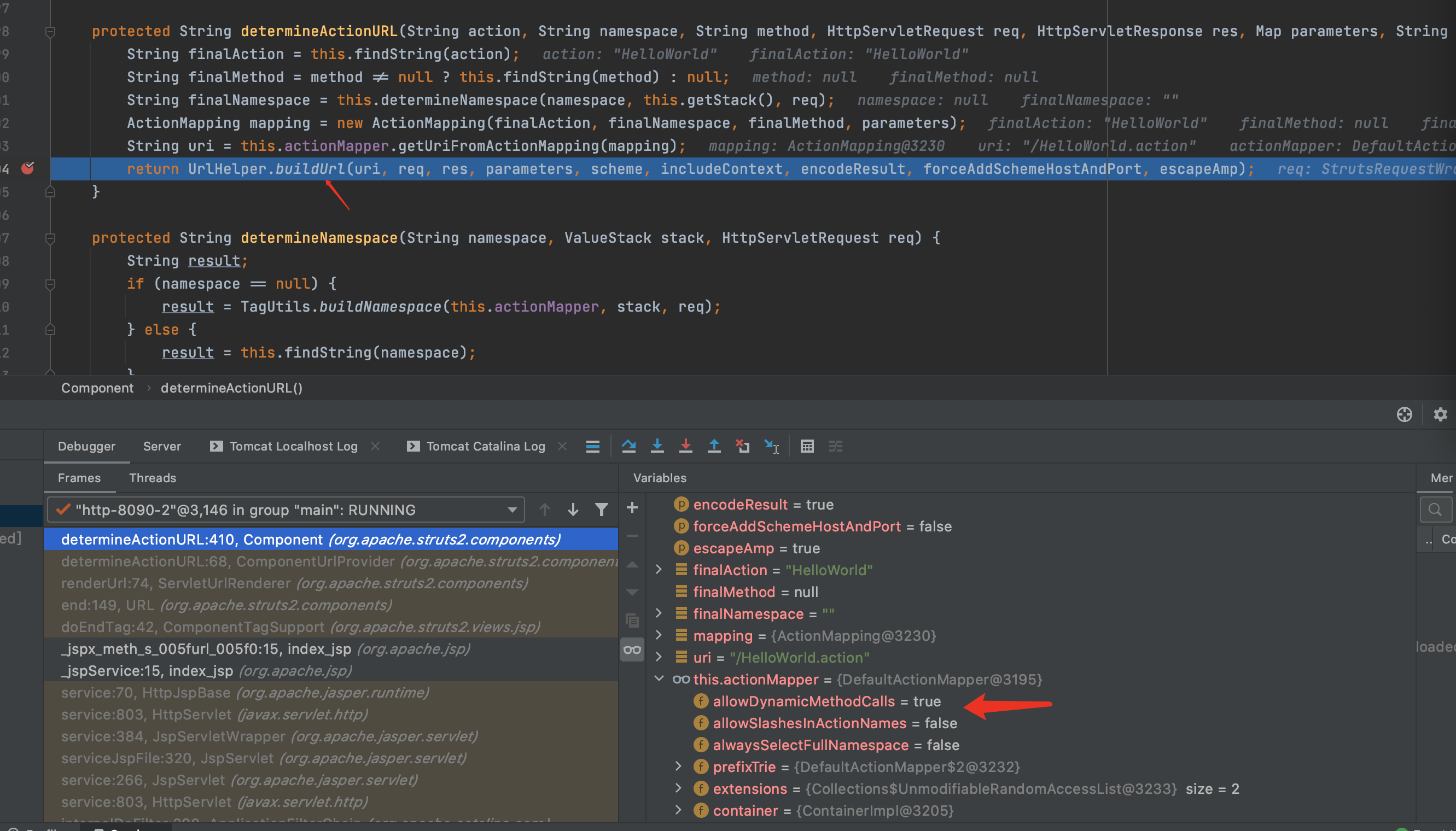Click the Component breadcrumb
Screen dimensions: 1456x831
point(97,388)
